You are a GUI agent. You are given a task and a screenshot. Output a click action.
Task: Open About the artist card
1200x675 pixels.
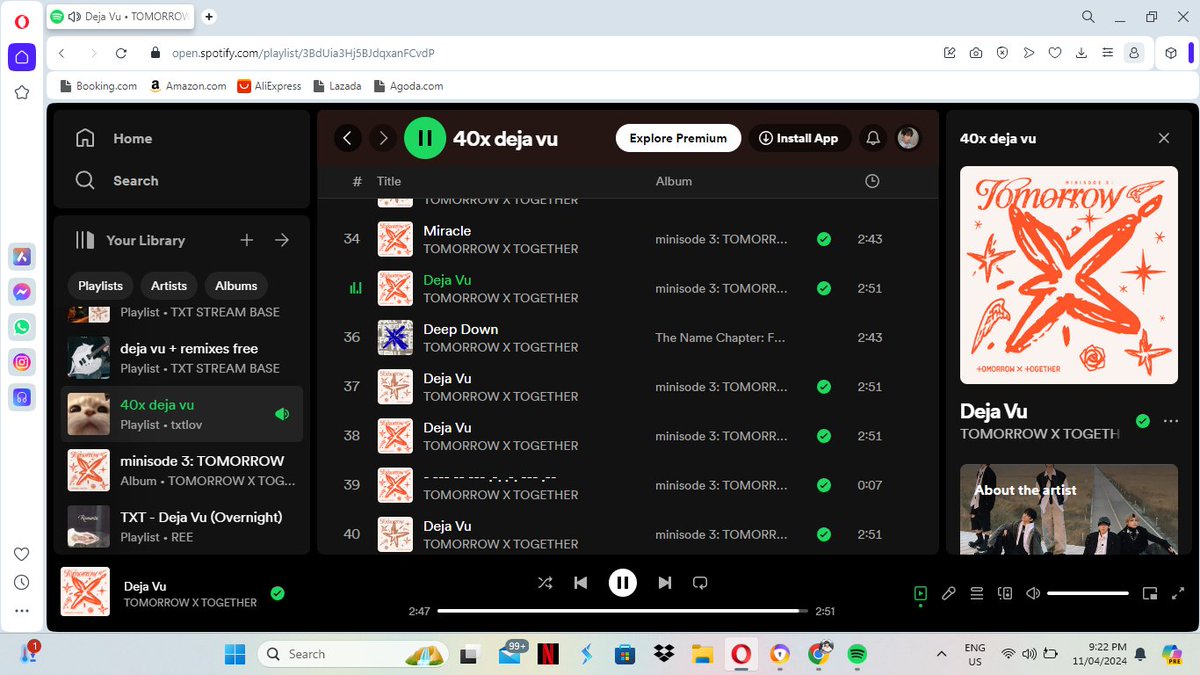tap(1069, 509)
